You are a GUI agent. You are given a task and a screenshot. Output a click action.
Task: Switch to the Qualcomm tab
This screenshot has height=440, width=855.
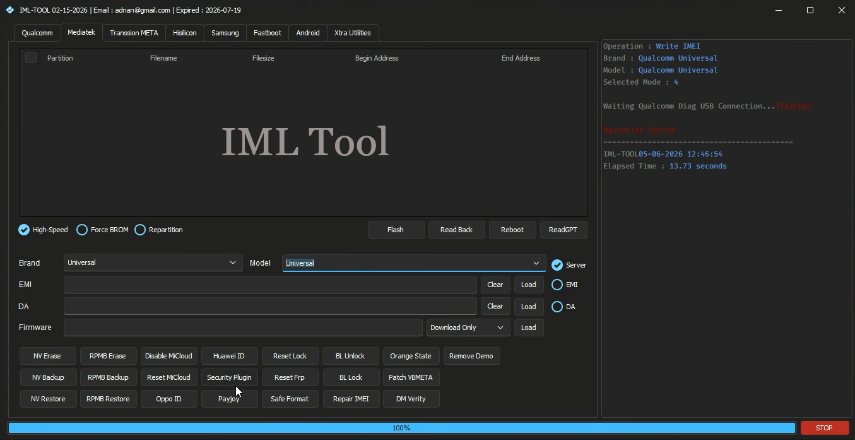(x=37, y=33)
